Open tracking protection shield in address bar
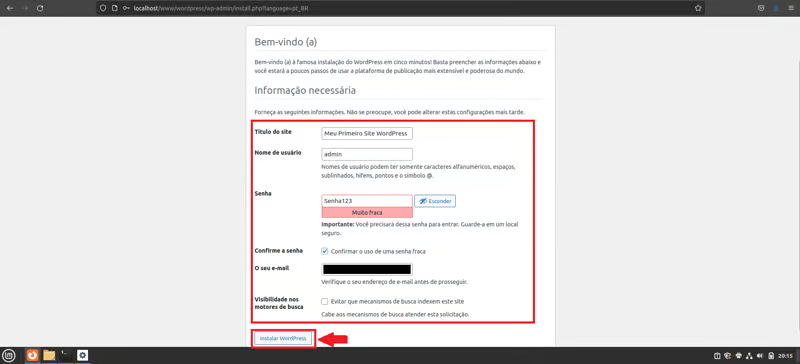800x364 pixels. coord(103,8)
